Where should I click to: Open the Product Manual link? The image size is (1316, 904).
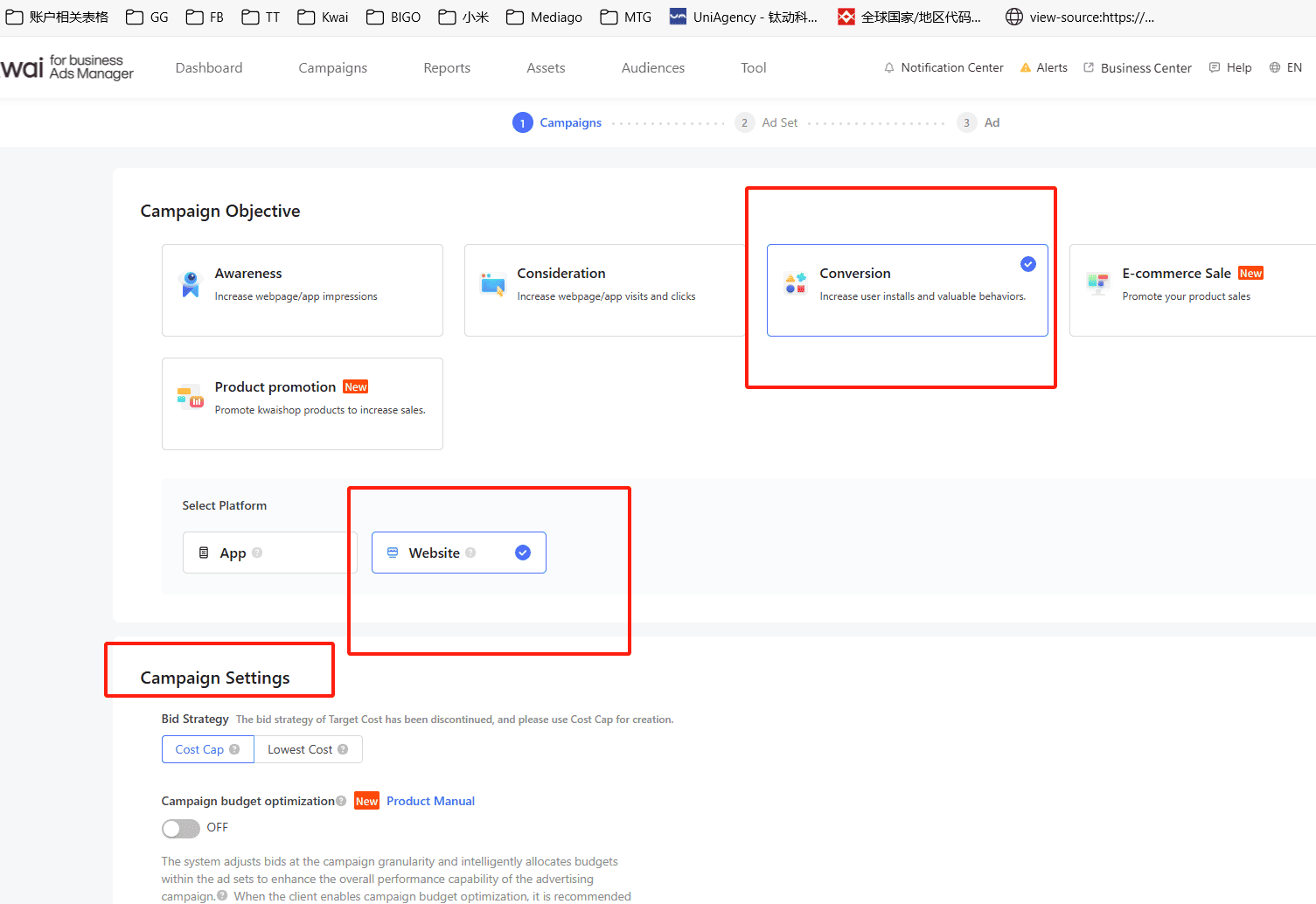pos(430,801)
